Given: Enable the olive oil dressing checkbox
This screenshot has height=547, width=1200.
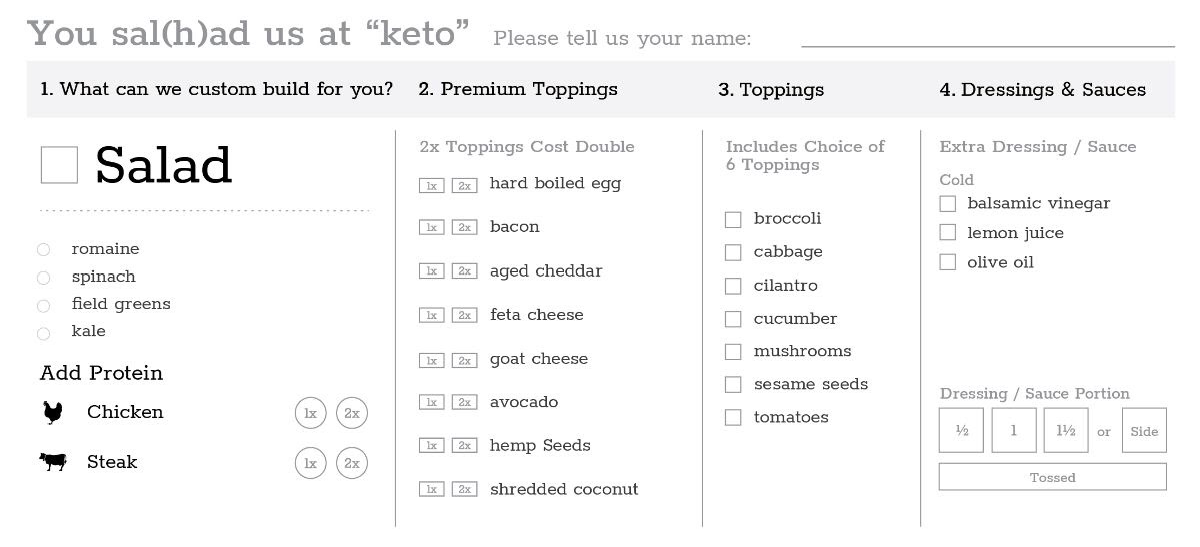Looking at the screenshot, I should 948,263.
